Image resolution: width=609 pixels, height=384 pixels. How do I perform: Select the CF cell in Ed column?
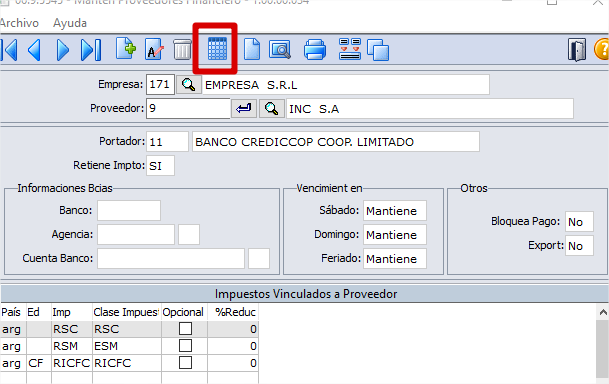point(38,363)
